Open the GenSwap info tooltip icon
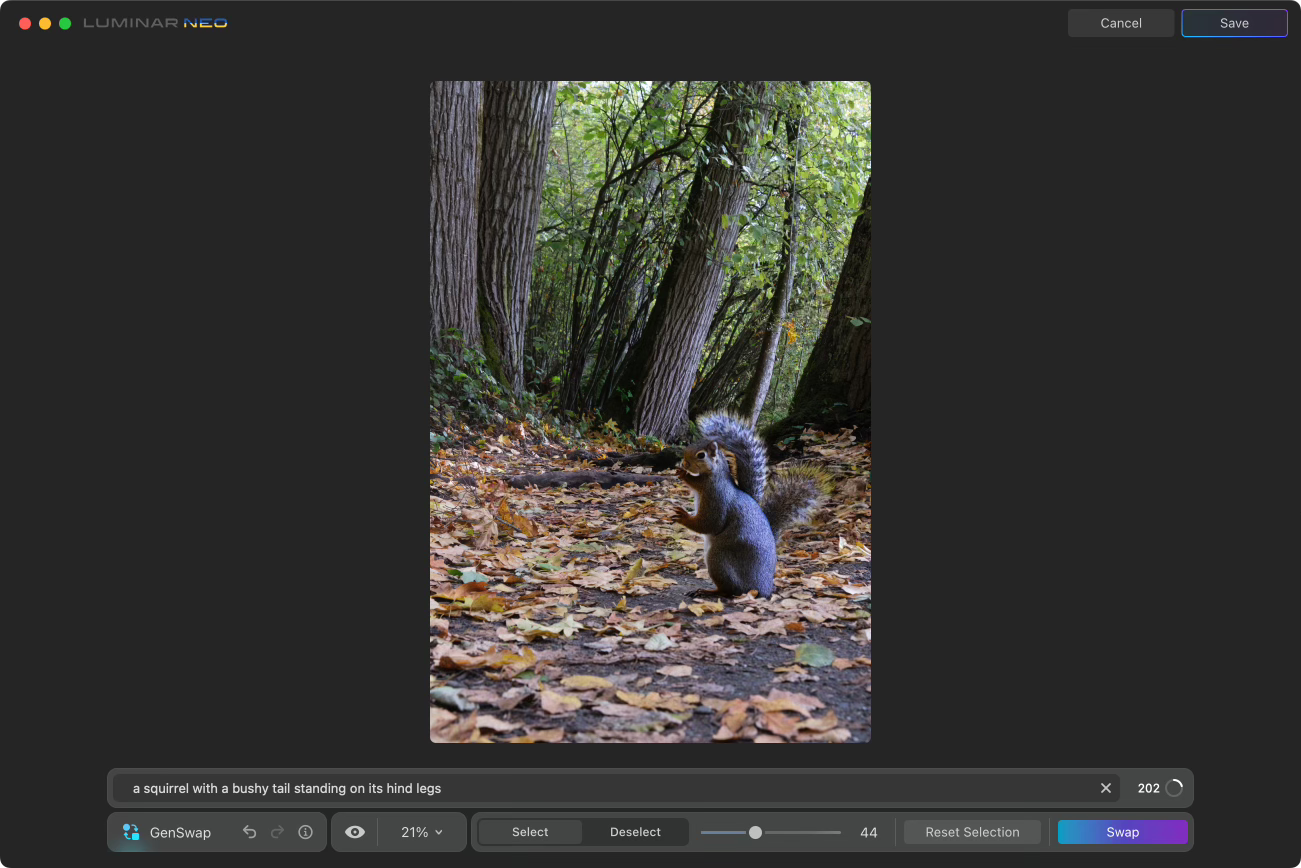This screenshot has width=1301, height=868. pyautogui.click(x=306, y=832)
